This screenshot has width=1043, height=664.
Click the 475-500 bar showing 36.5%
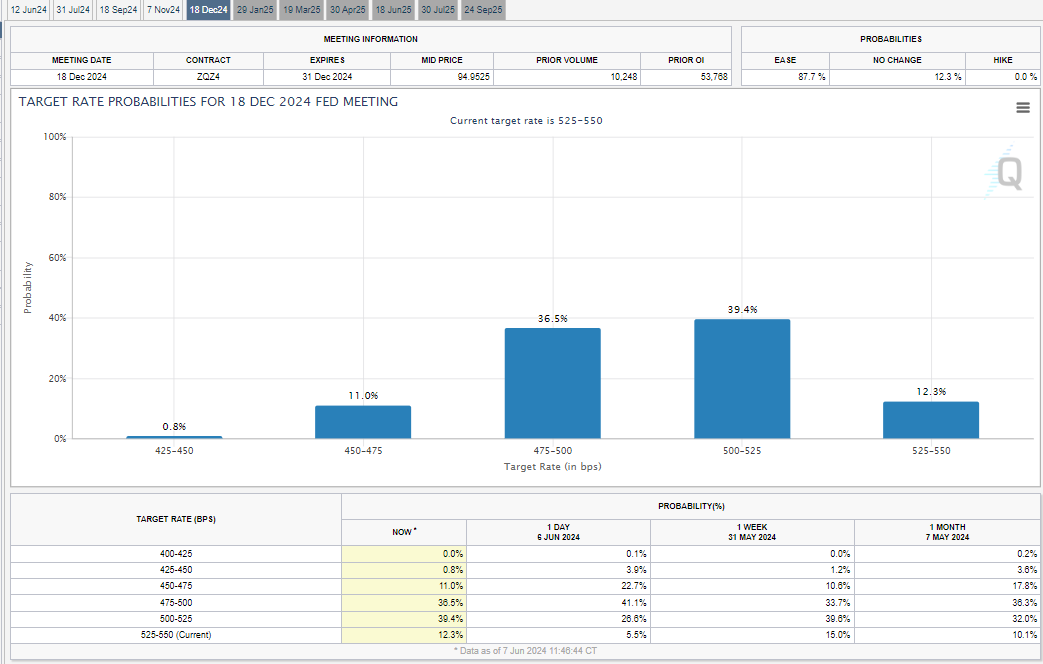pyautogui.click(x=553, y=383)
